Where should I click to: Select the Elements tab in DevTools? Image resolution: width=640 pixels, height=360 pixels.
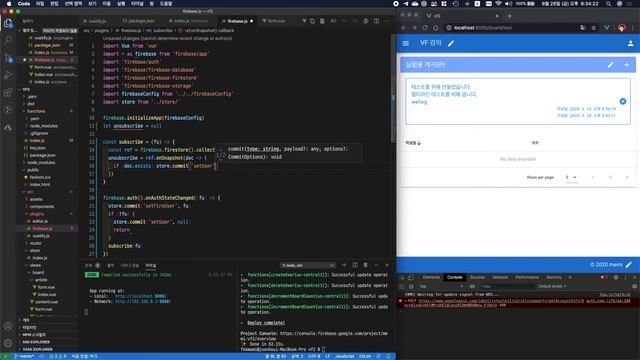tap(431, 278)
